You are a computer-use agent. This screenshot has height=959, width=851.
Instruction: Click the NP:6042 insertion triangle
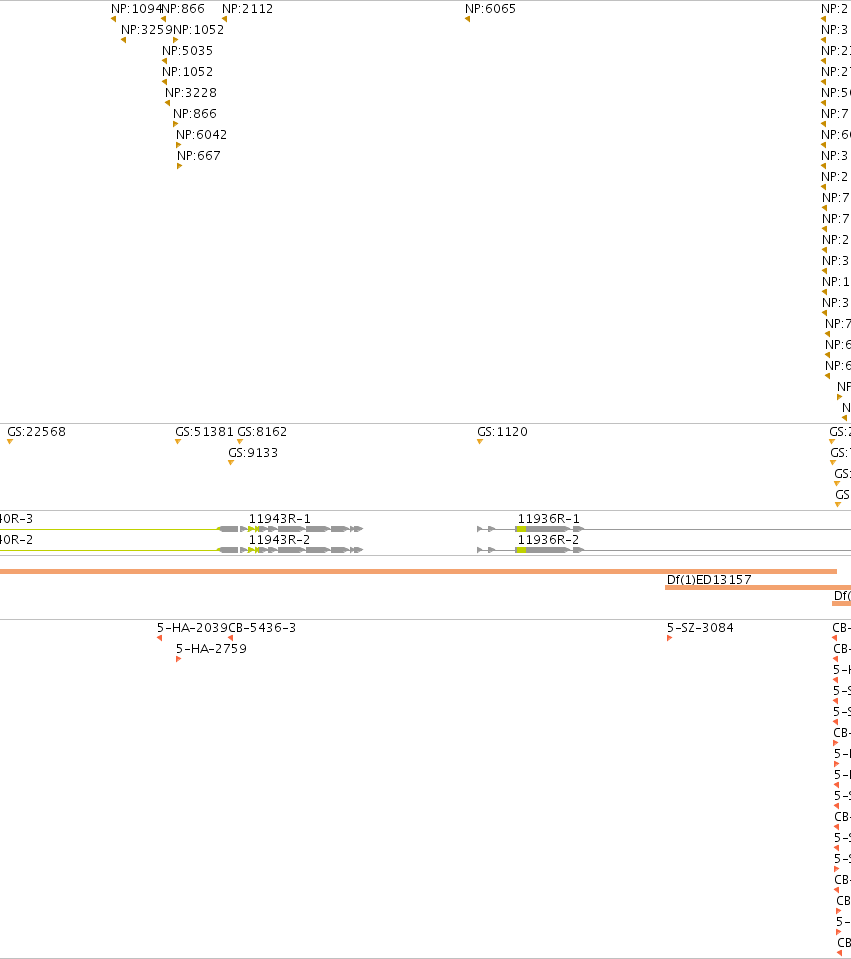(x=179, y=145)
